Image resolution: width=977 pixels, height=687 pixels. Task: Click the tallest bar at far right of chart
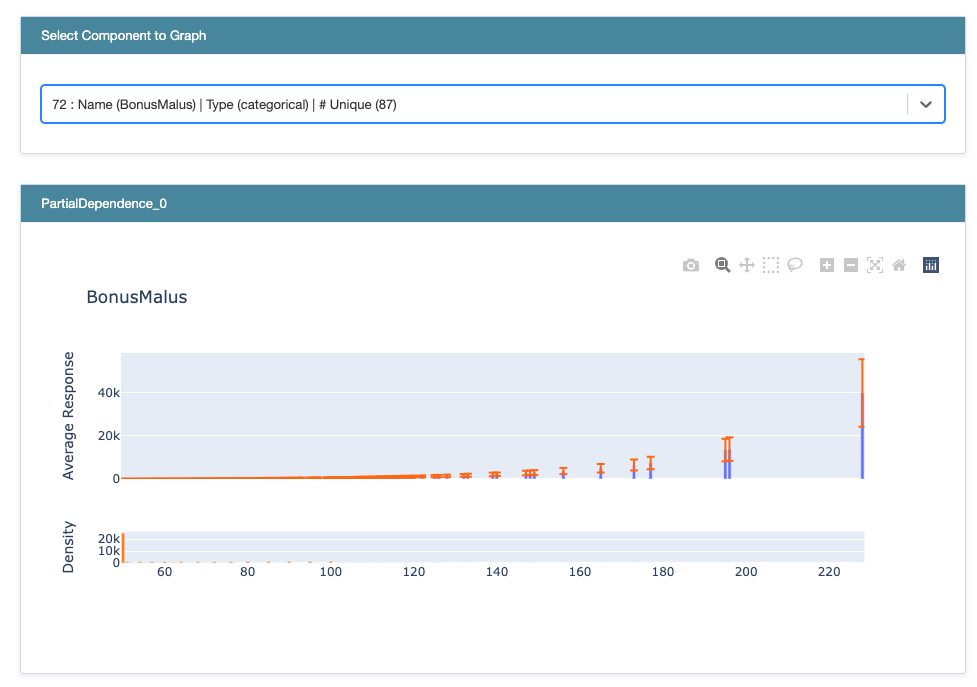(x=862, y=440)
